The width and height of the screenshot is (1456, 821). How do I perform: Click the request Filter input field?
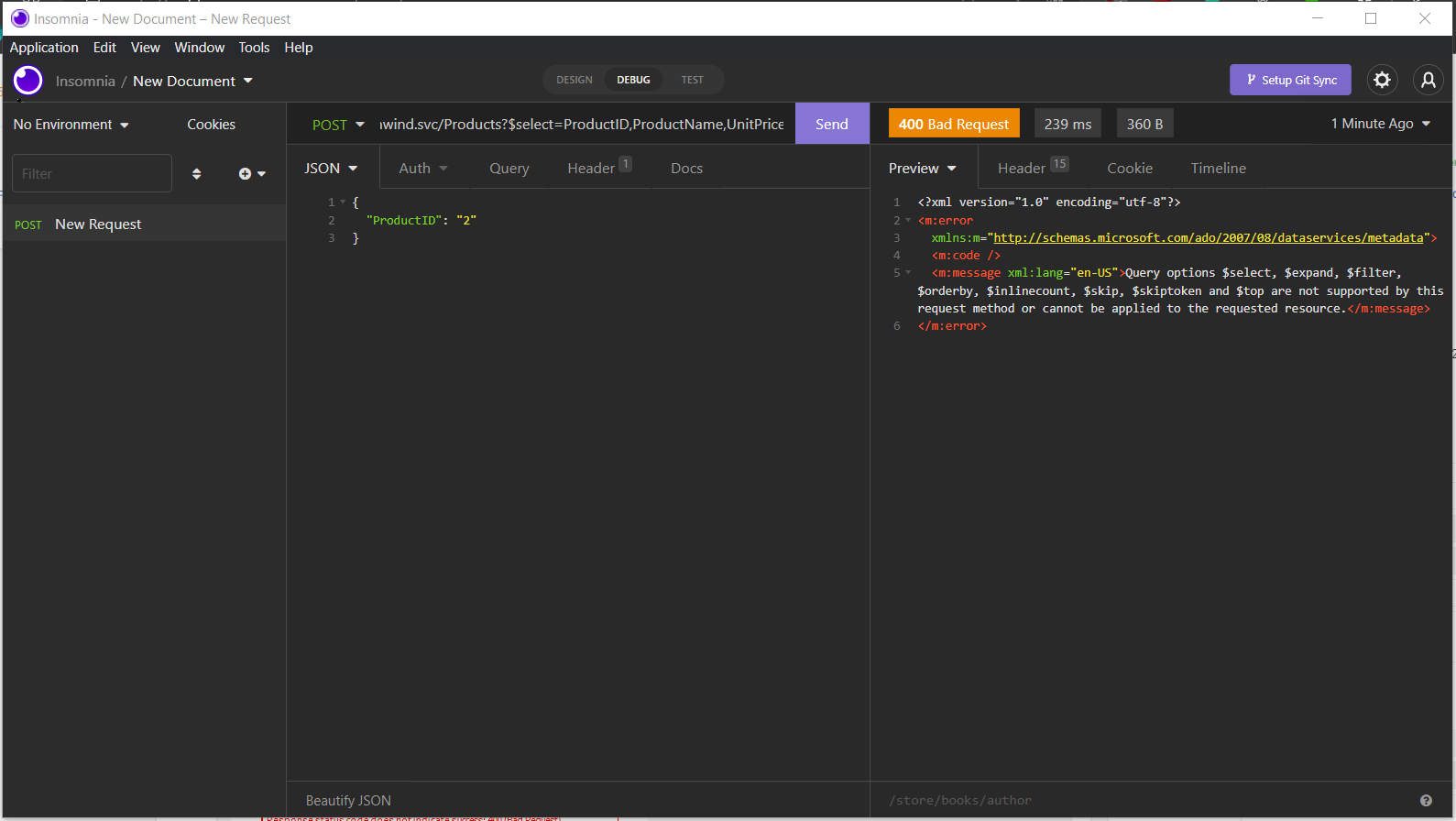pos(92,174)
